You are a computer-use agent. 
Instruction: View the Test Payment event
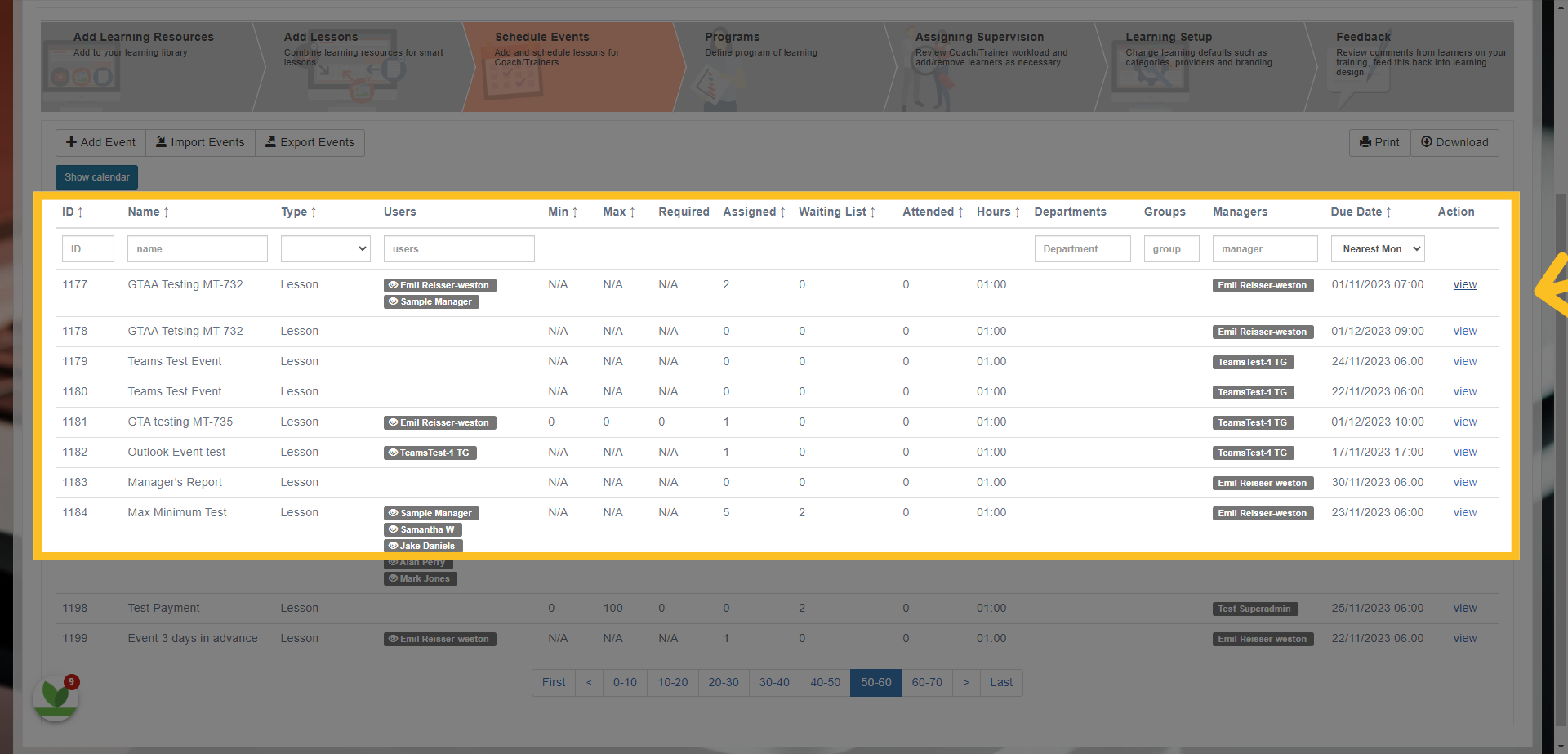[x=1465, y=609]
